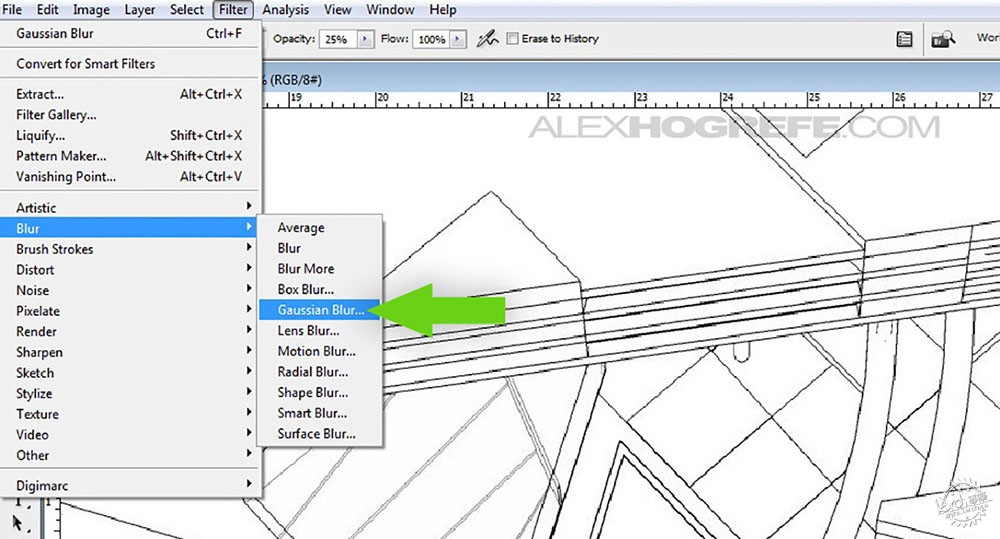Open the Lens Blur dialog
The image size is (1000, 539).
[x=320, y=330]
